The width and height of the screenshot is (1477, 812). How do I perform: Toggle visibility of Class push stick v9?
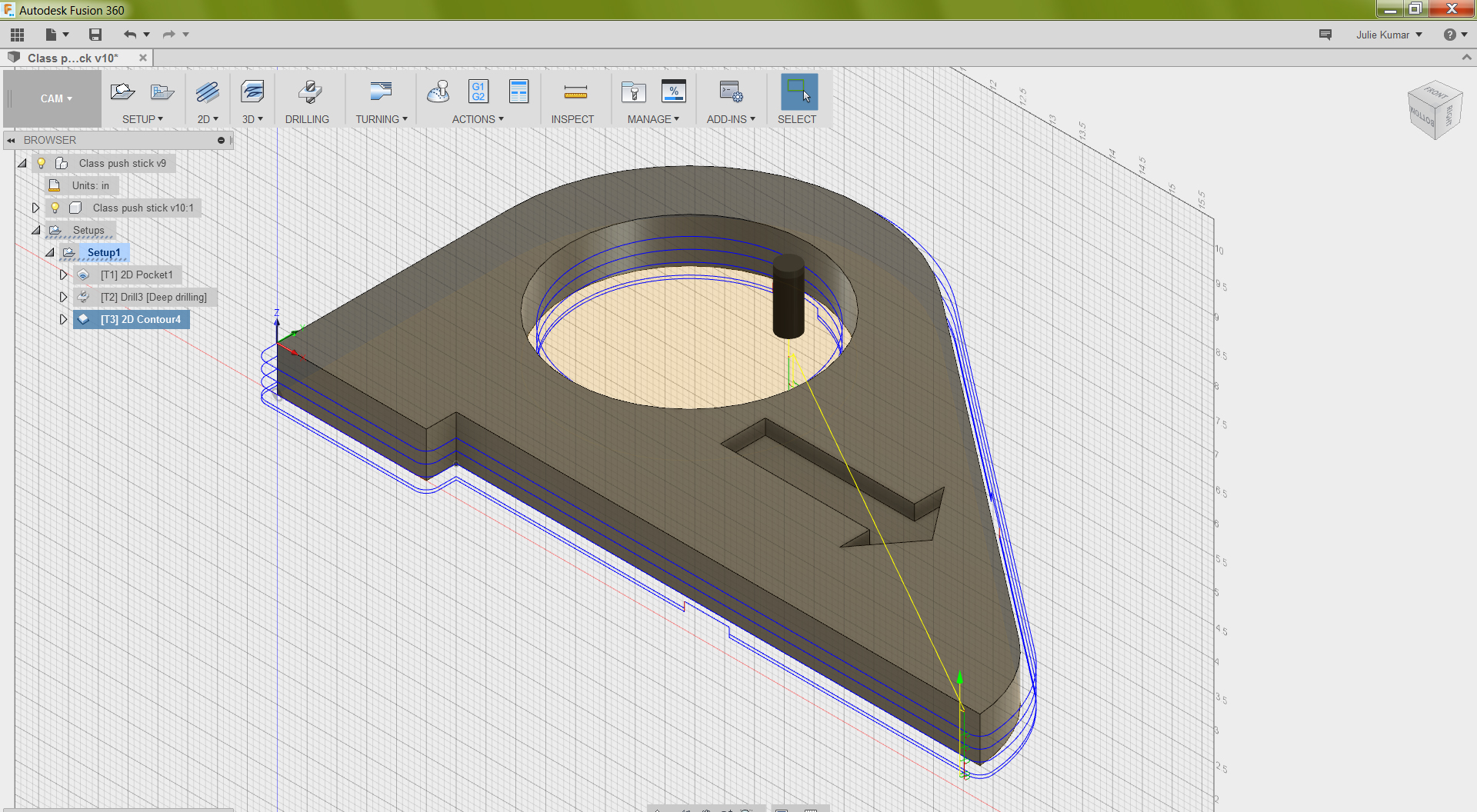pyautogui.click(x=41, y=163)
